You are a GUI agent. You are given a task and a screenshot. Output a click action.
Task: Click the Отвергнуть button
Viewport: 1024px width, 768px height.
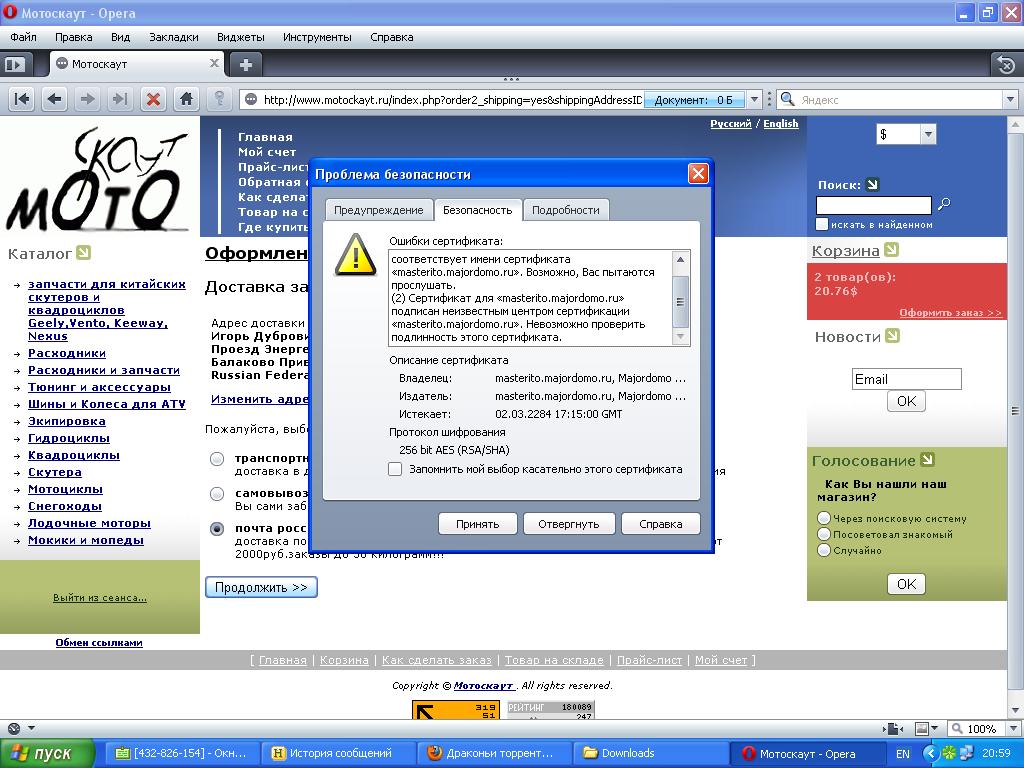[568, 524]
